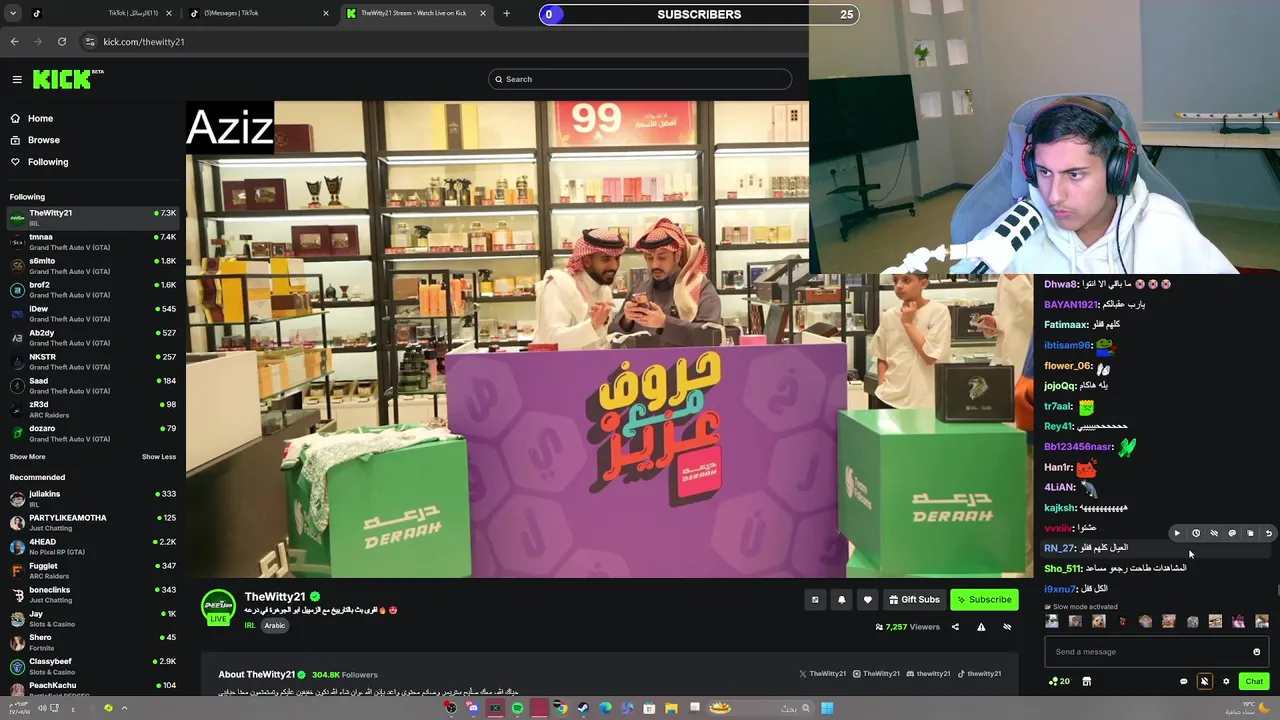Open zR3d channel in Following list
Viewport: 1280px width, 720px height.
(x=92, y=409)
